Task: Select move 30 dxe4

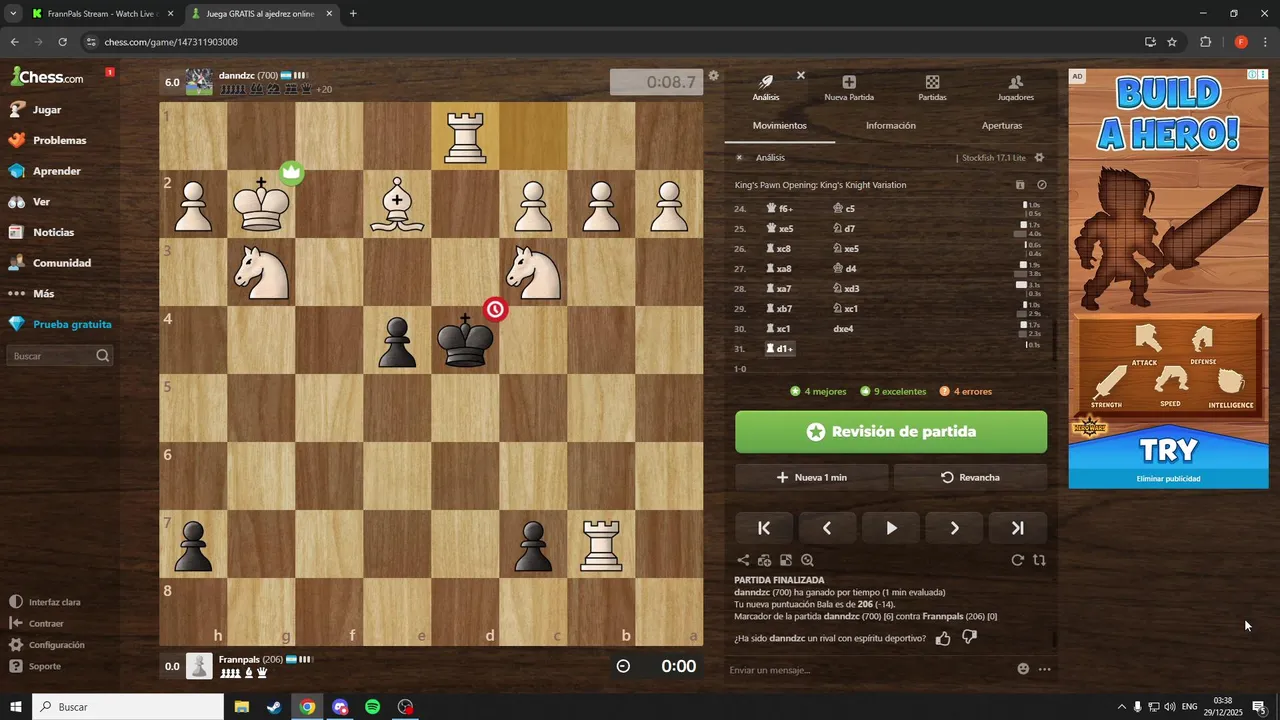Action: (x=843, y=329)
